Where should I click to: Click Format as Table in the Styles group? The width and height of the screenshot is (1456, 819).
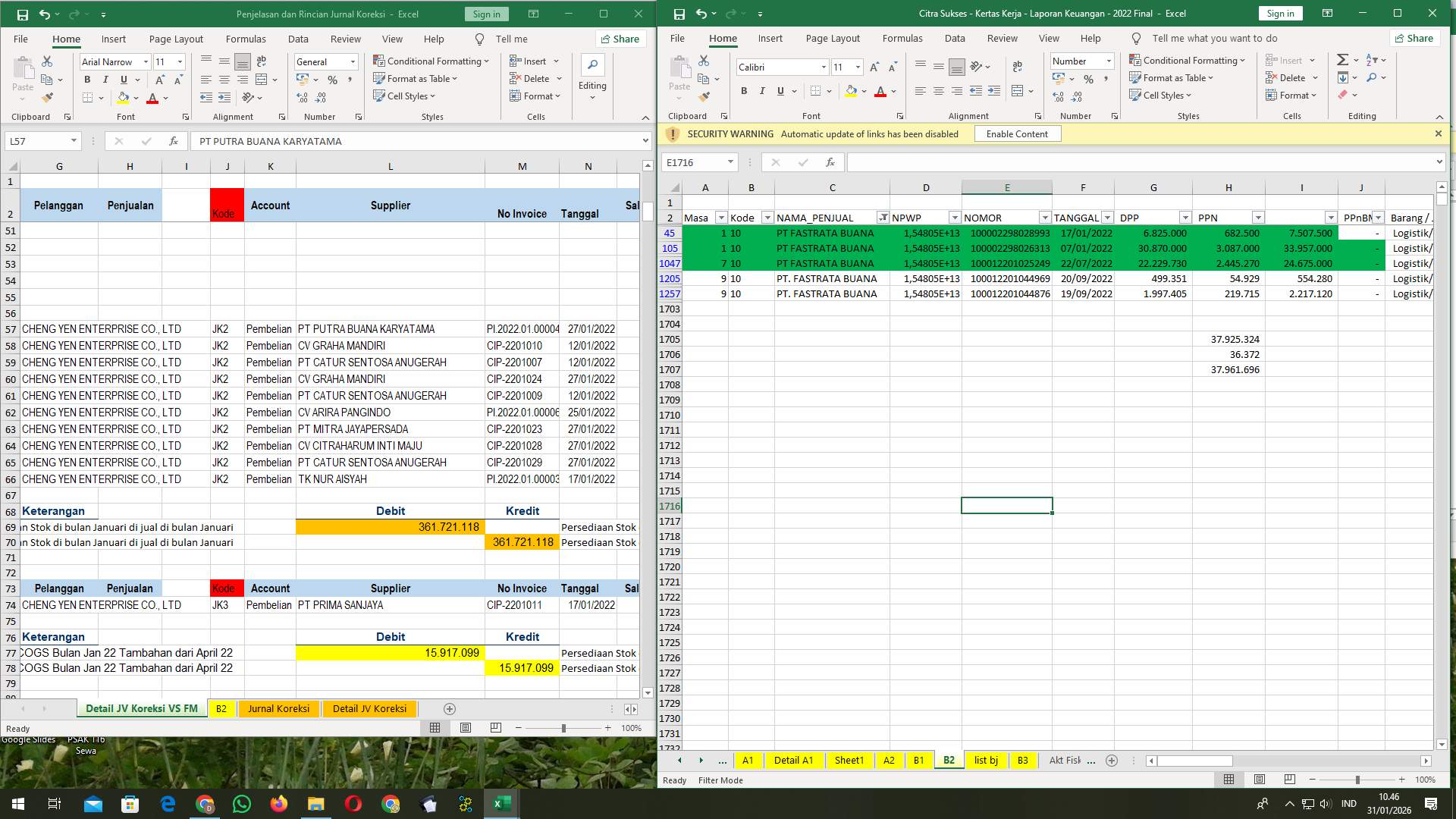pos(1172,77)
